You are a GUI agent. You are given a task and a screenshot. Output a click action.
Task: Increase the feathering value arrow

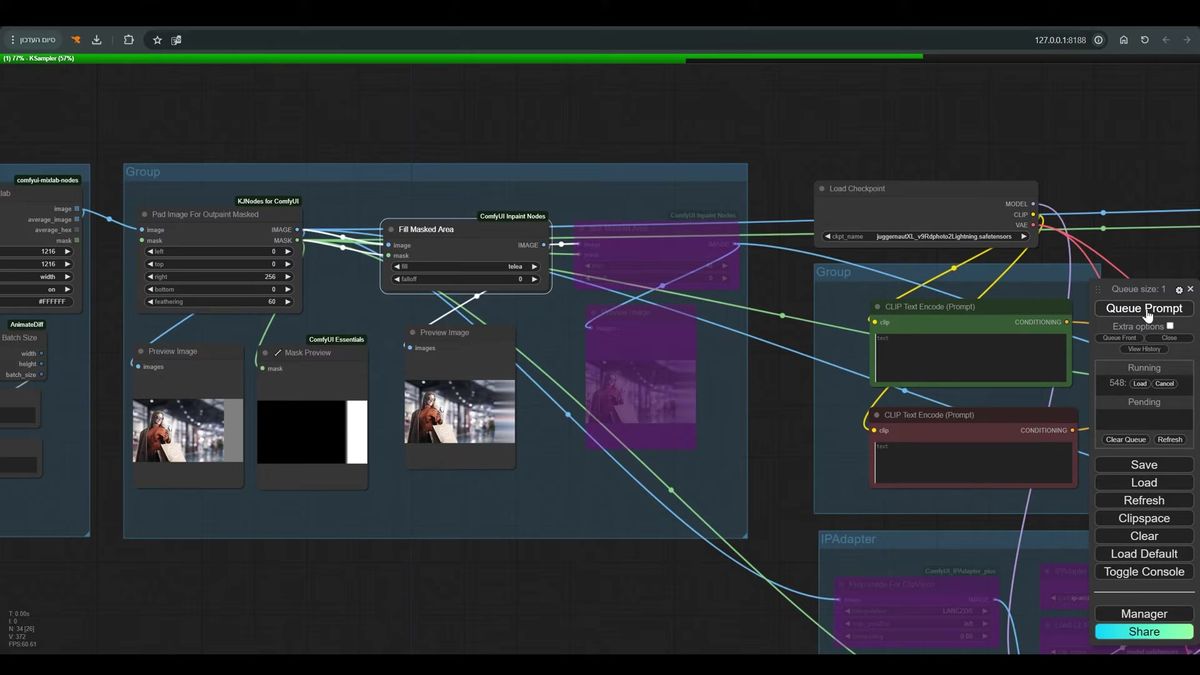[288, 301]
